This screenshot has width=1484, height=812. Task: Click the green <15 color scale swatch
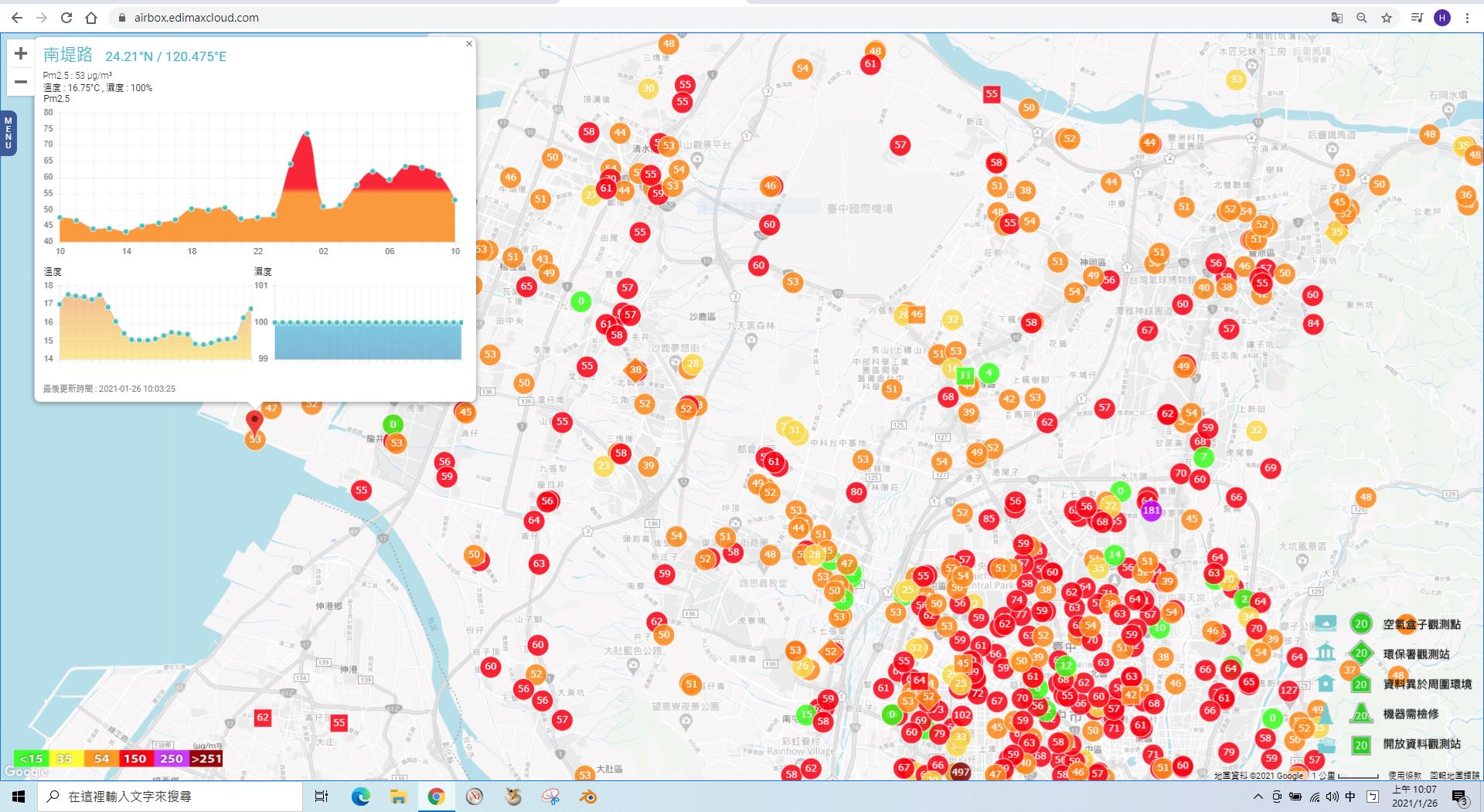pos(31,759)
